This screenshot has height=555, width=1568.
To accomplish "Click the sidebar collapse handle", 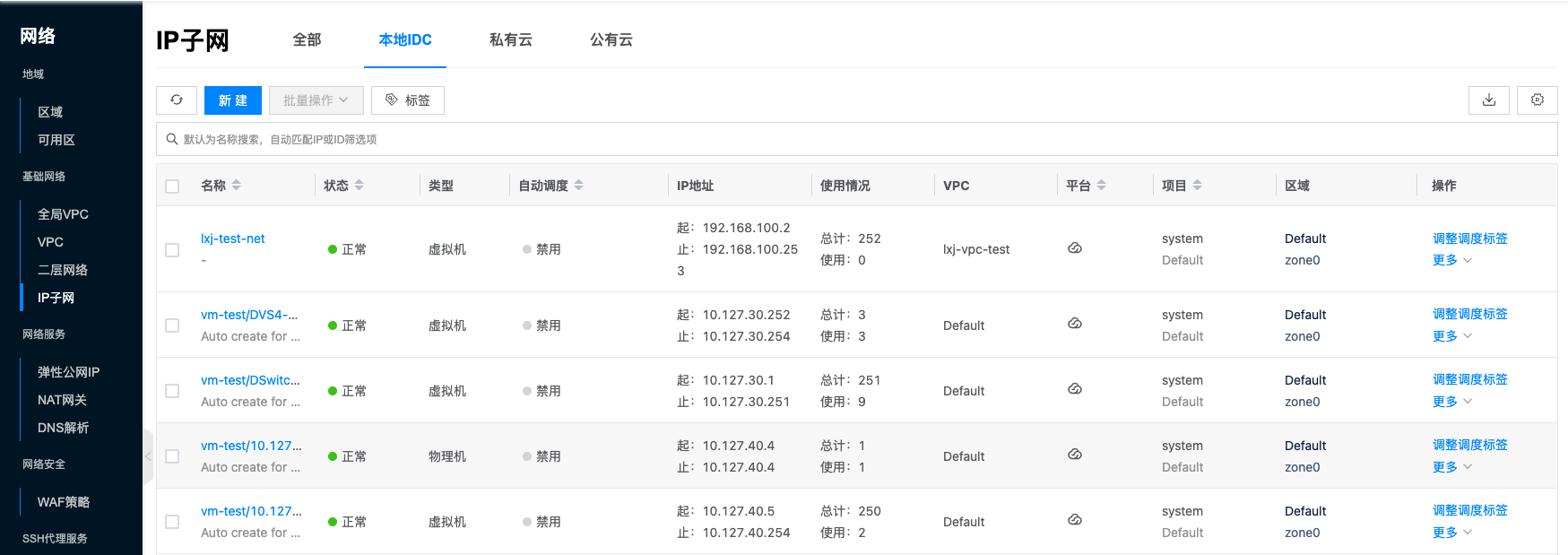I will point(148,456).
